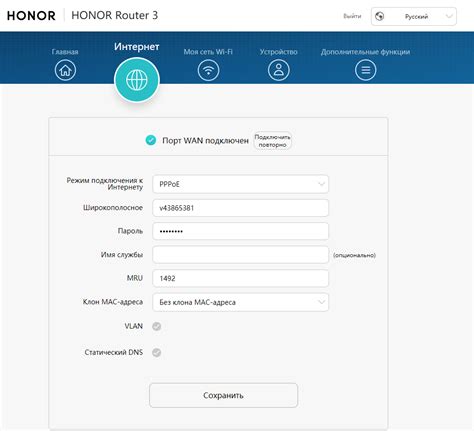
Task: Open the Главная home icon
Action: 65,70
